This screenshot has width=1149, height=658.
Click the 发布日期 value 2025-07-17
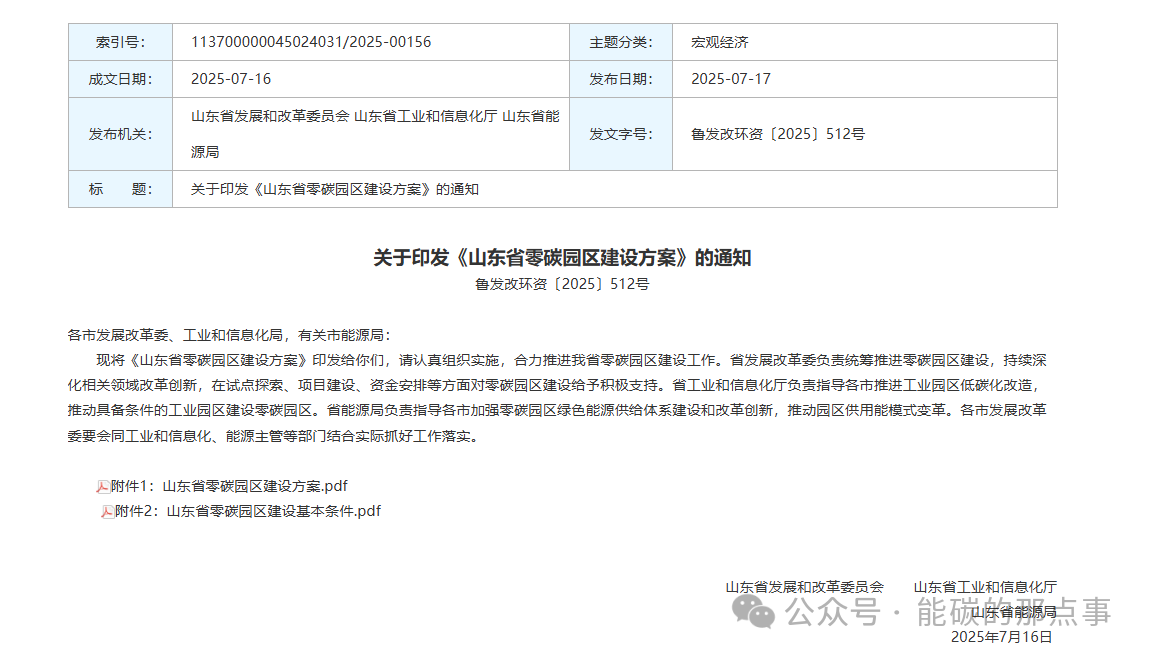[731, 79]
